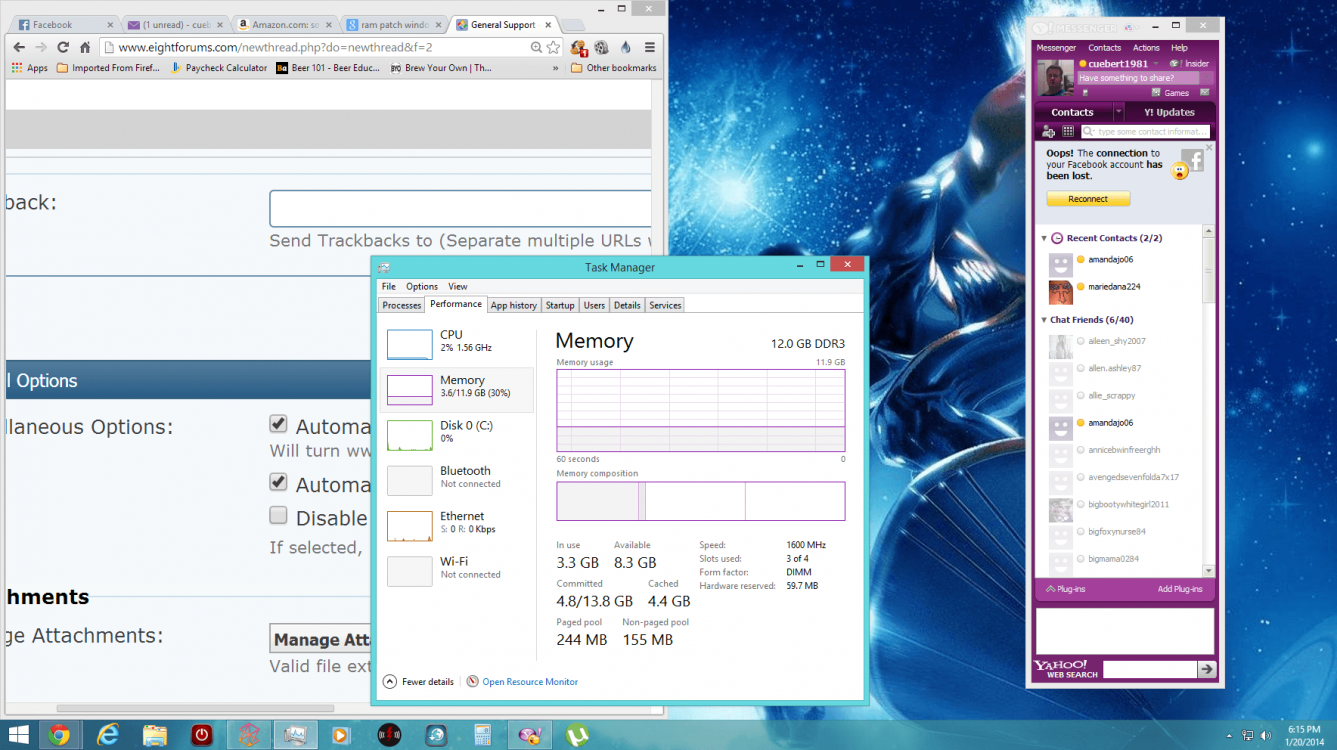Check the 'Disable' checkbox in forum options
1337x750 pixels.
278,516
